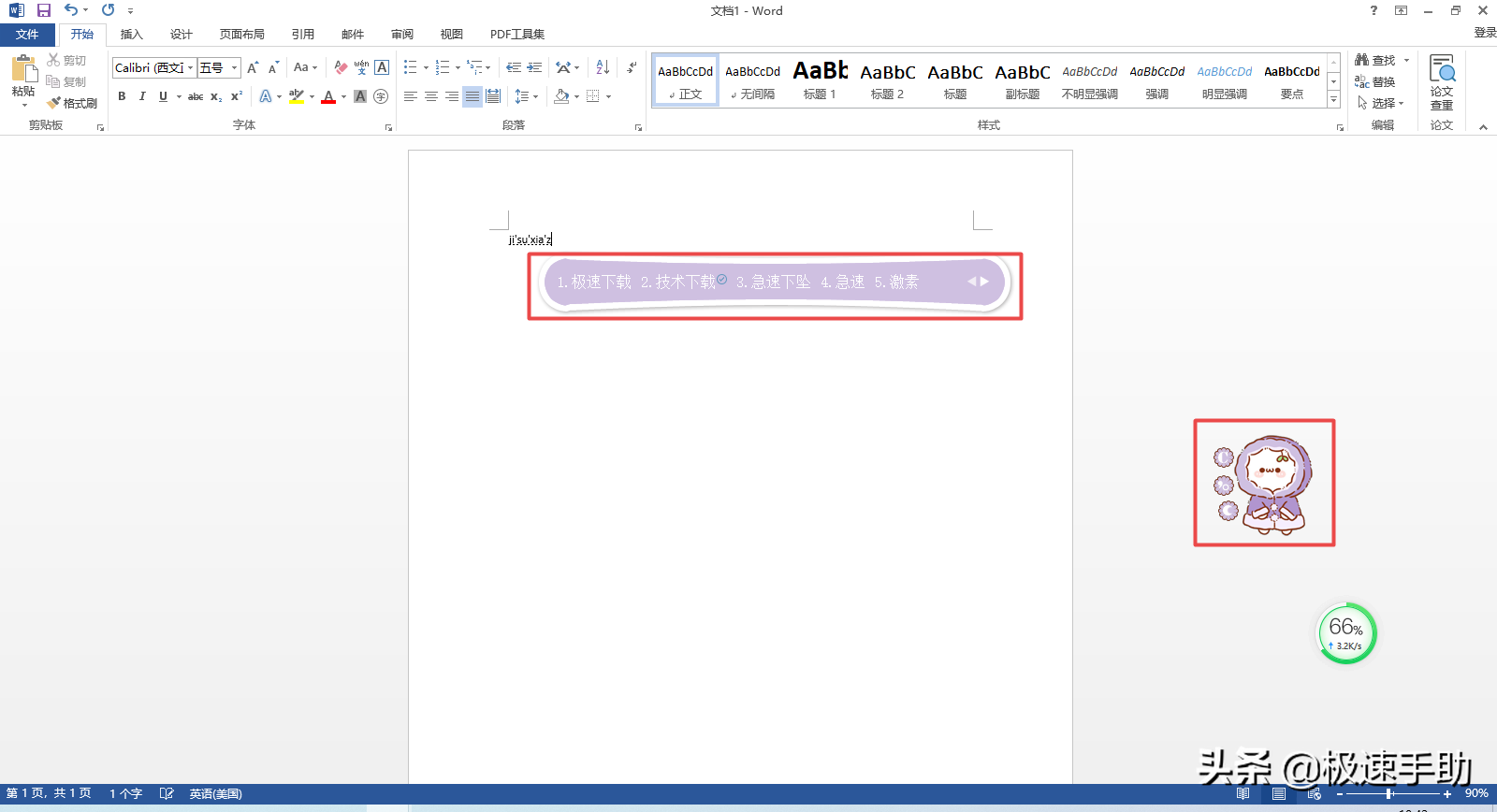Screen dimensions: 1497x812
Task: Open the Paragraph dialog launcher
Action: click(639, 127)
